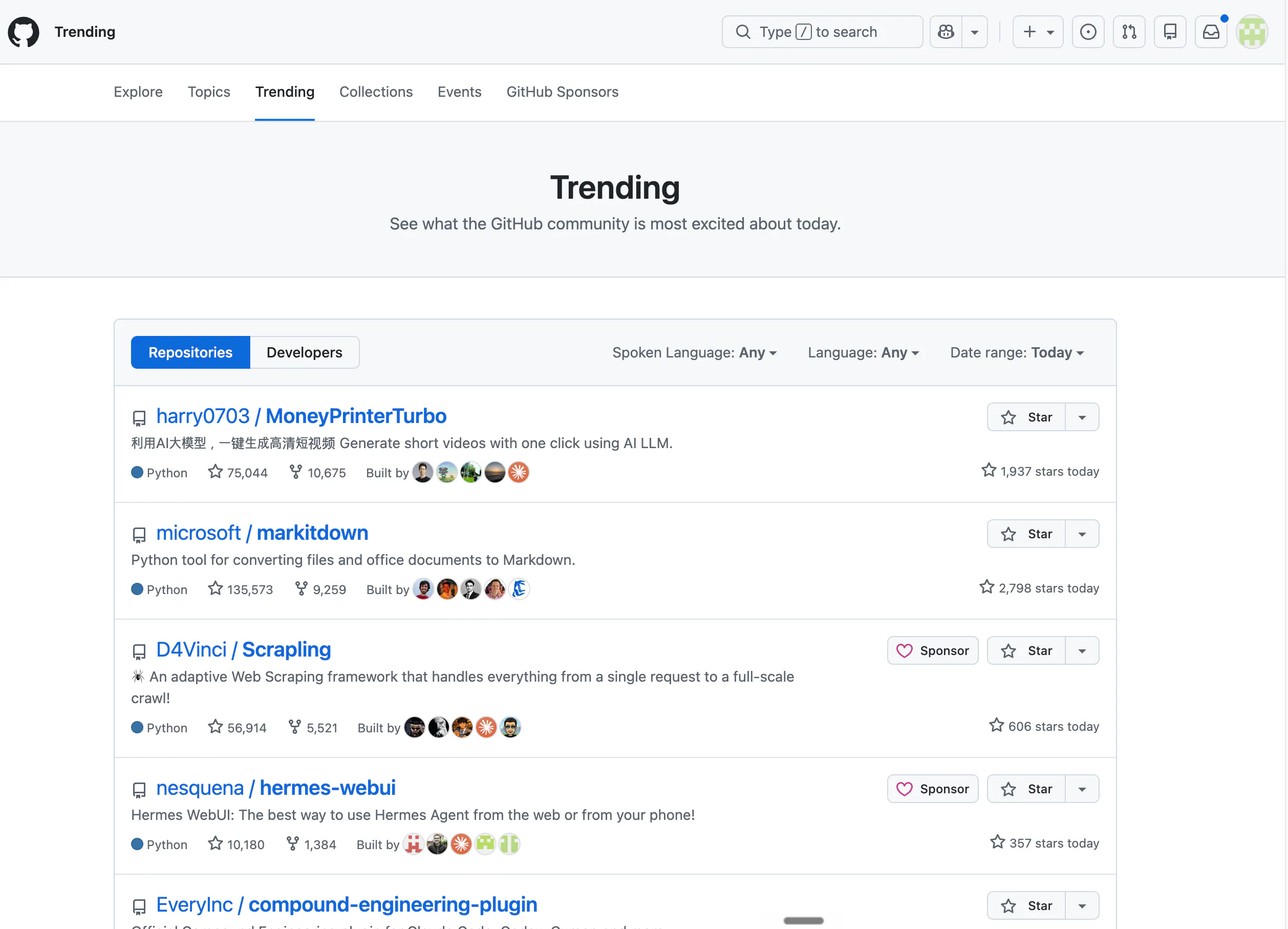Sponsor the D4Vinci Scrapling project
The width and height of the screenshot is (1288, 929).
(933, 650)
